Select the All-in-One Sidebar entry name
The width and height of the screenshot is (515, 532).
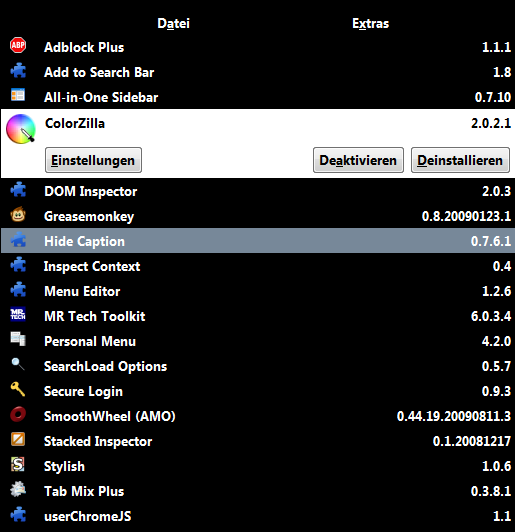101,97
